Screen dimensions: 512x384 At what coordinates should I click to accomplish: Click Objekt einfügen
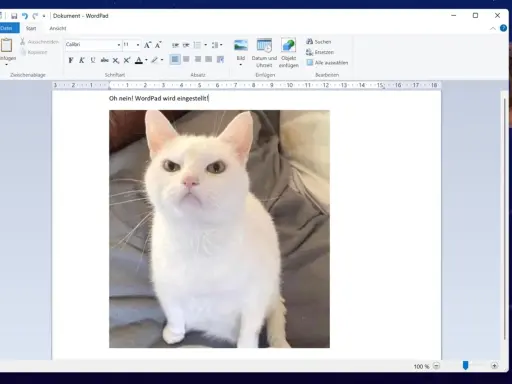[x=289, y=53]
